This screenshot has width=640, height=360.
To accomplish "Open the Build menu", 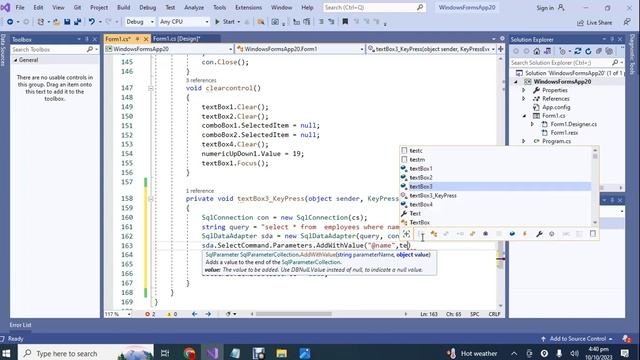I will pos(123,7).
